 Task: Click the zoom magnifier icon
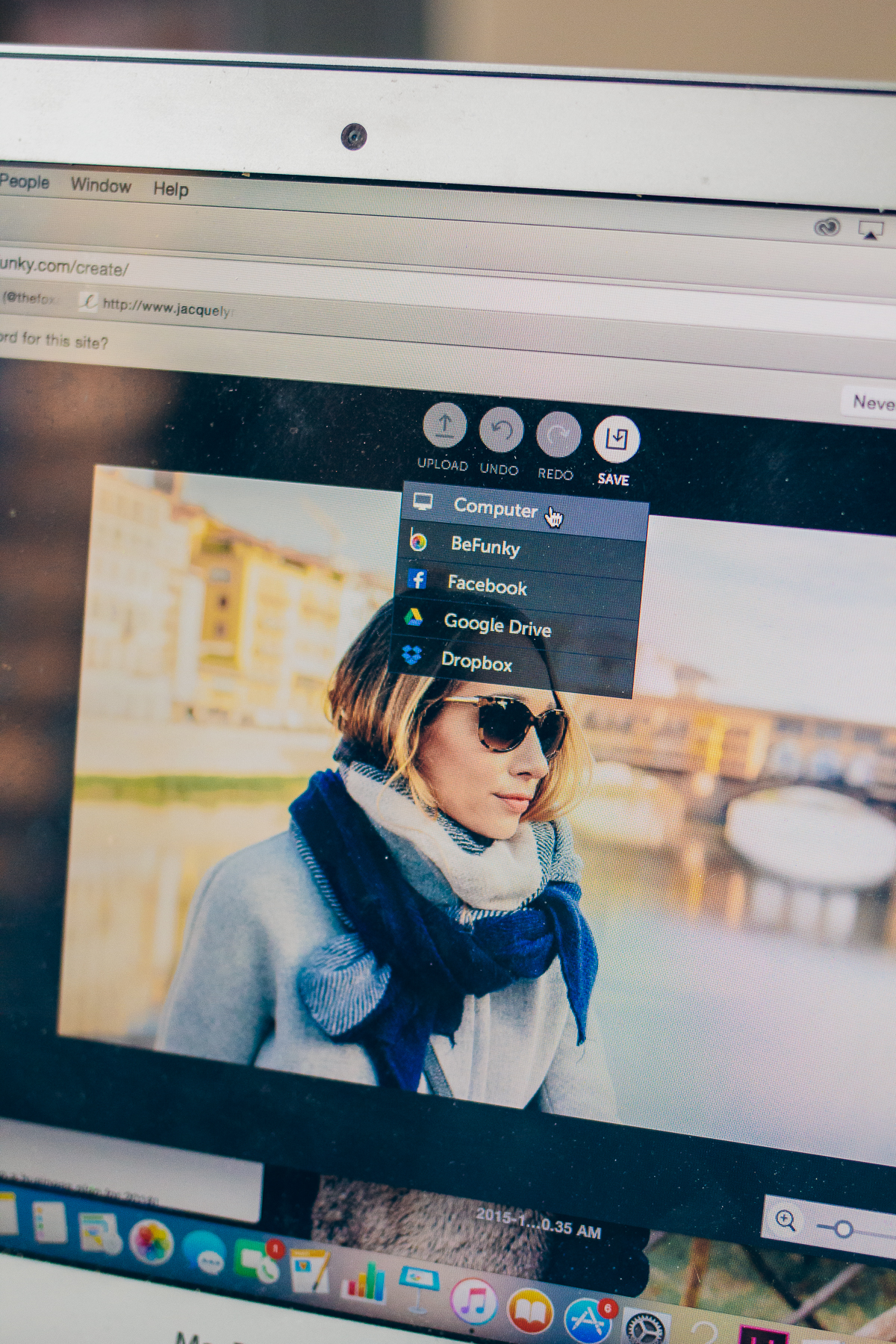(785, 1221)
